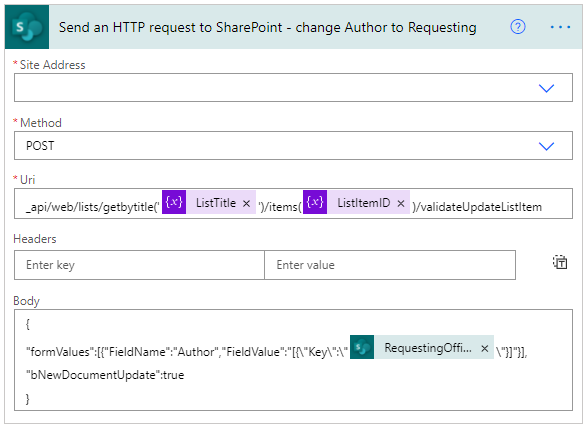Click the ')/items( text in Uri

point(280,207)
